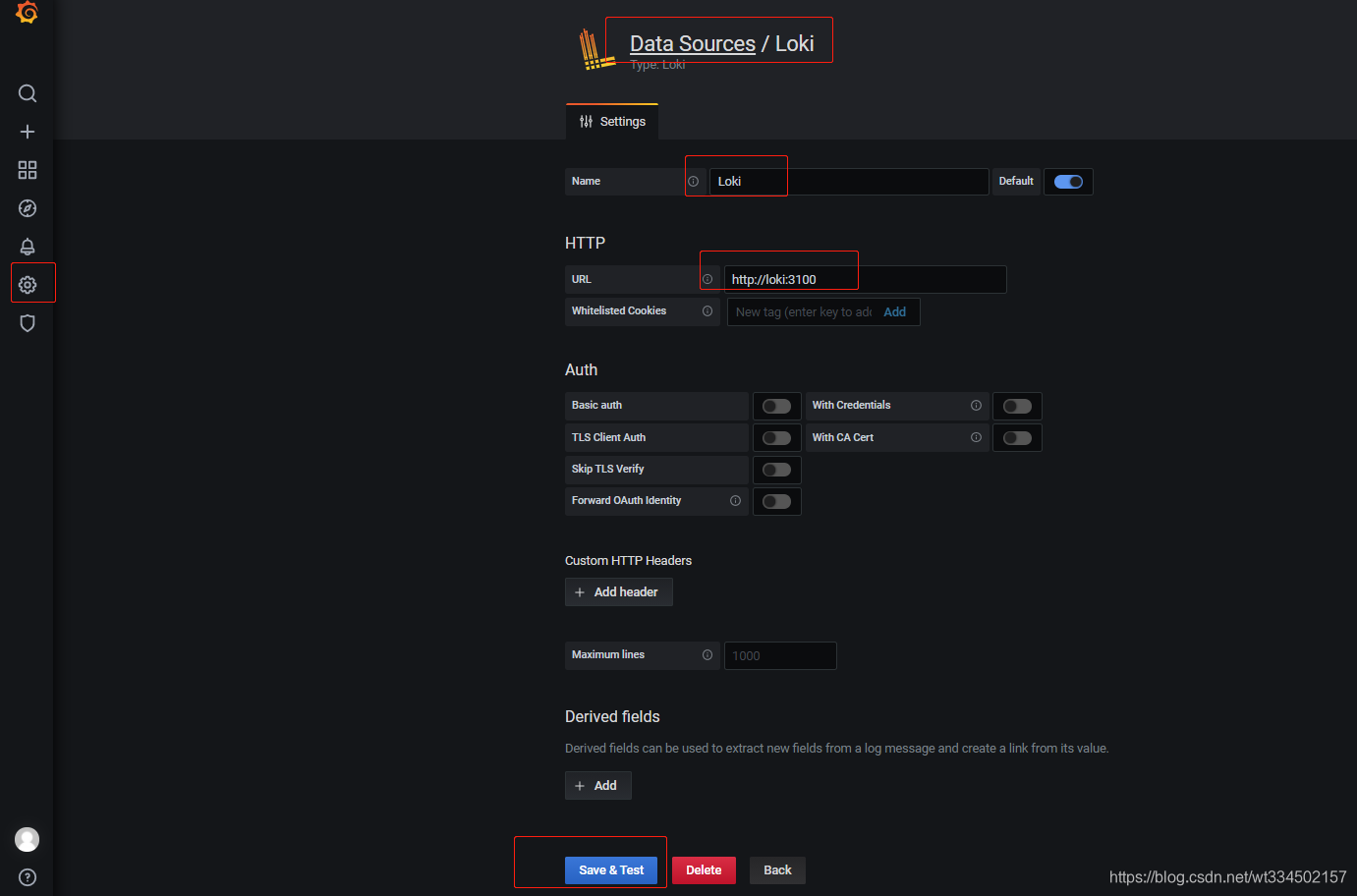Enable the With Credentials switch
Viewport: 1357px width, 896px height.
[1017, 406]
